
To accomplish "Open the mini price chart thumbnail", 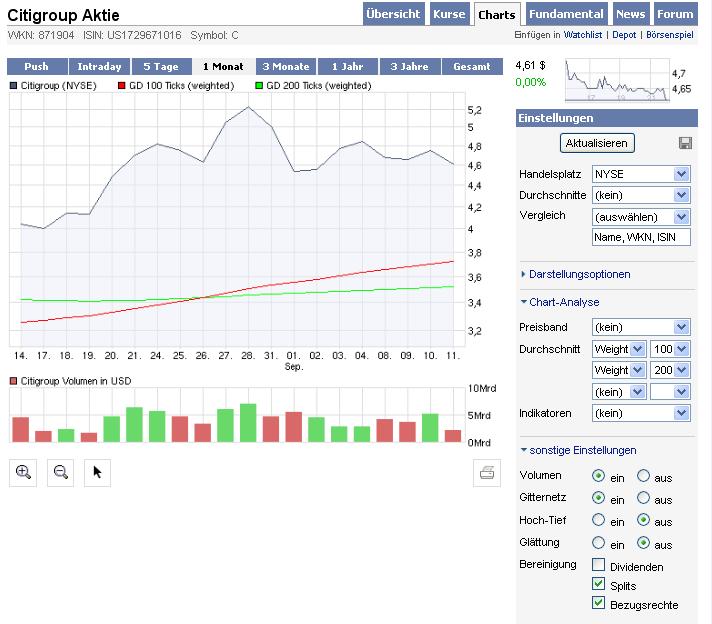I will point(616,81).
